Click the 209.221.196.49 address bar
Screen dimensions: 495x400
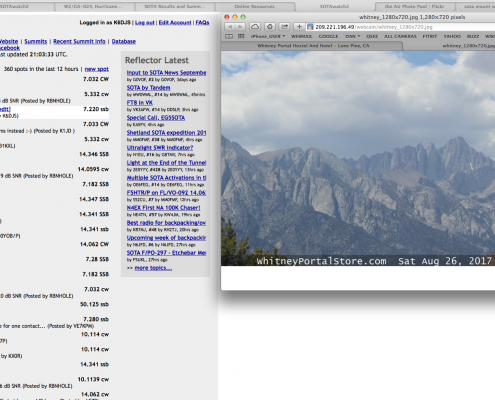pyautogui.click(x=400, y=27)
